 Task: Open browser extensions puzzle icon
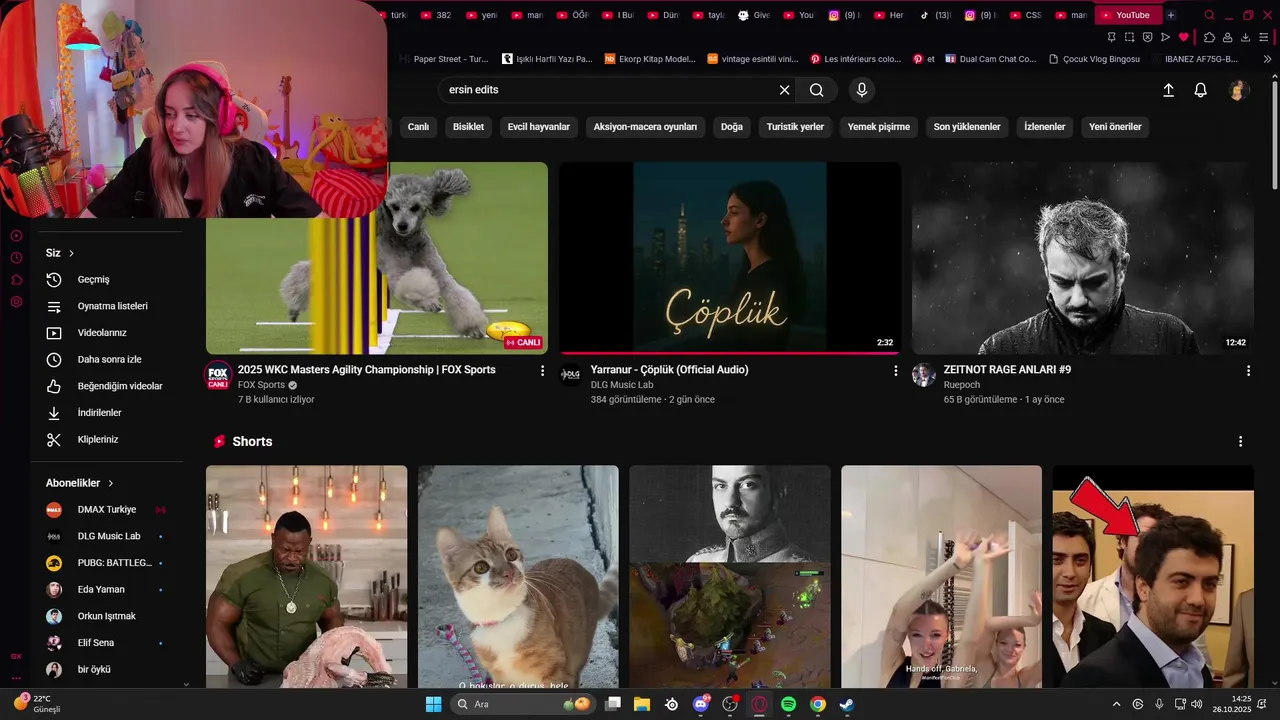(x=1209, y=37)
